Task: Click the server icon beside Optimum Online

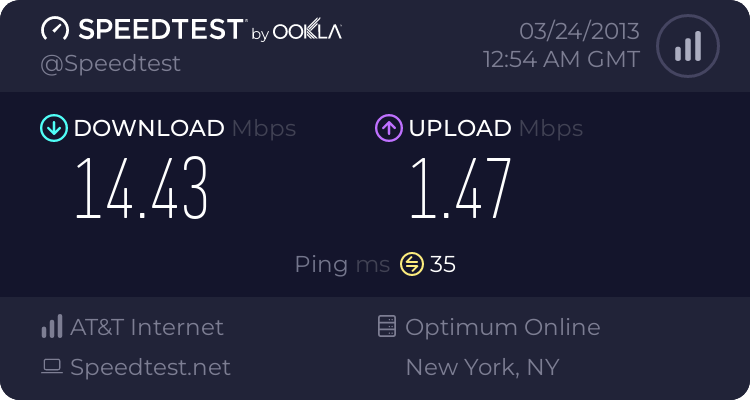Action: pyautogui.click(x=387, y=326)
